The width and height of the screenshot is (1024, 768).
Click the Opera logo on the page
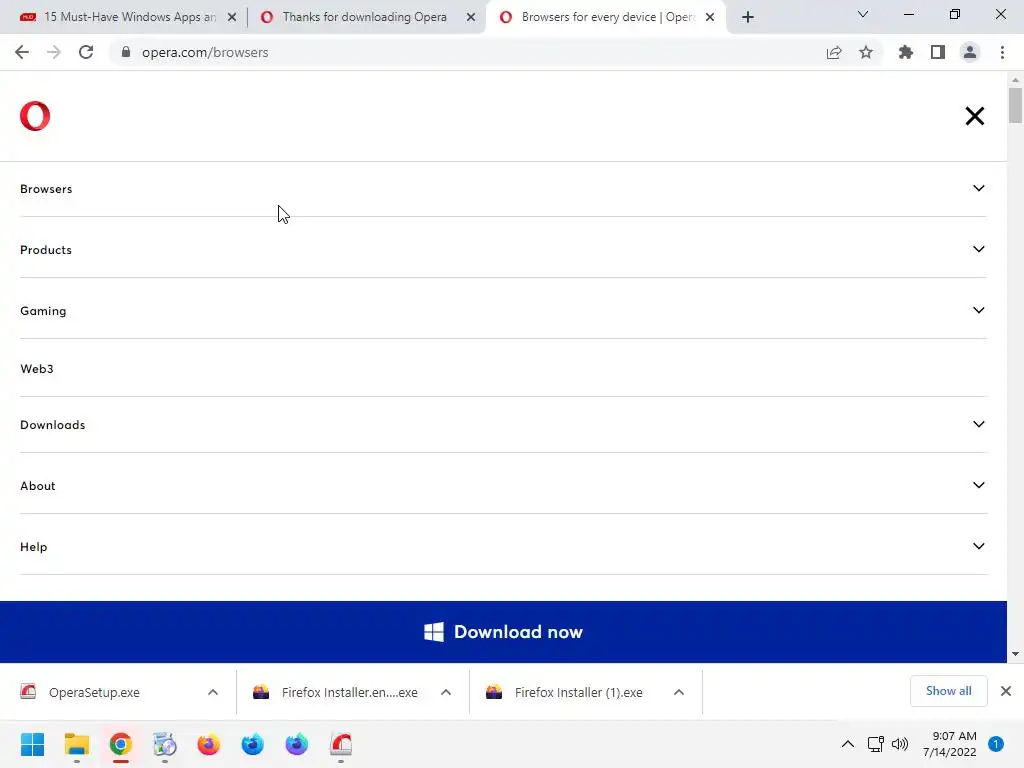click(35, 116)
